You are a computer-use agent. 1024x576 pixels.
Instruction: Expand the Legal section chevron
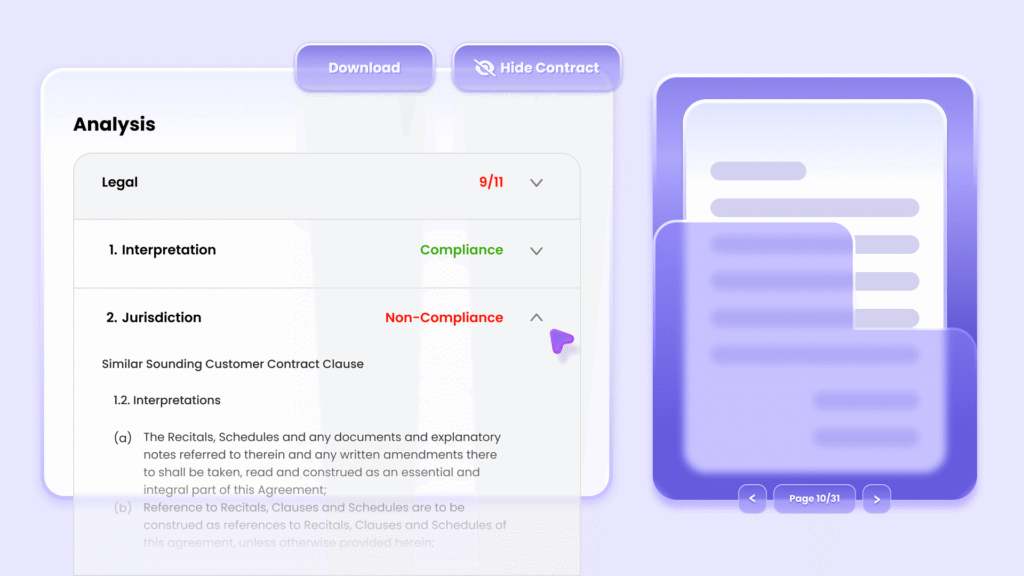coord(536,183)
